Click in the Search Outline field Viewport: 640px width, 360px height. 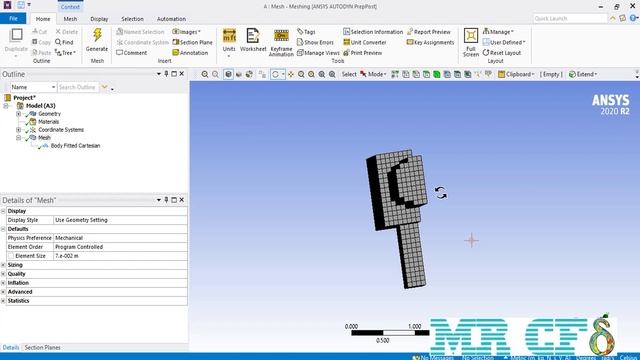coord(78,87)
